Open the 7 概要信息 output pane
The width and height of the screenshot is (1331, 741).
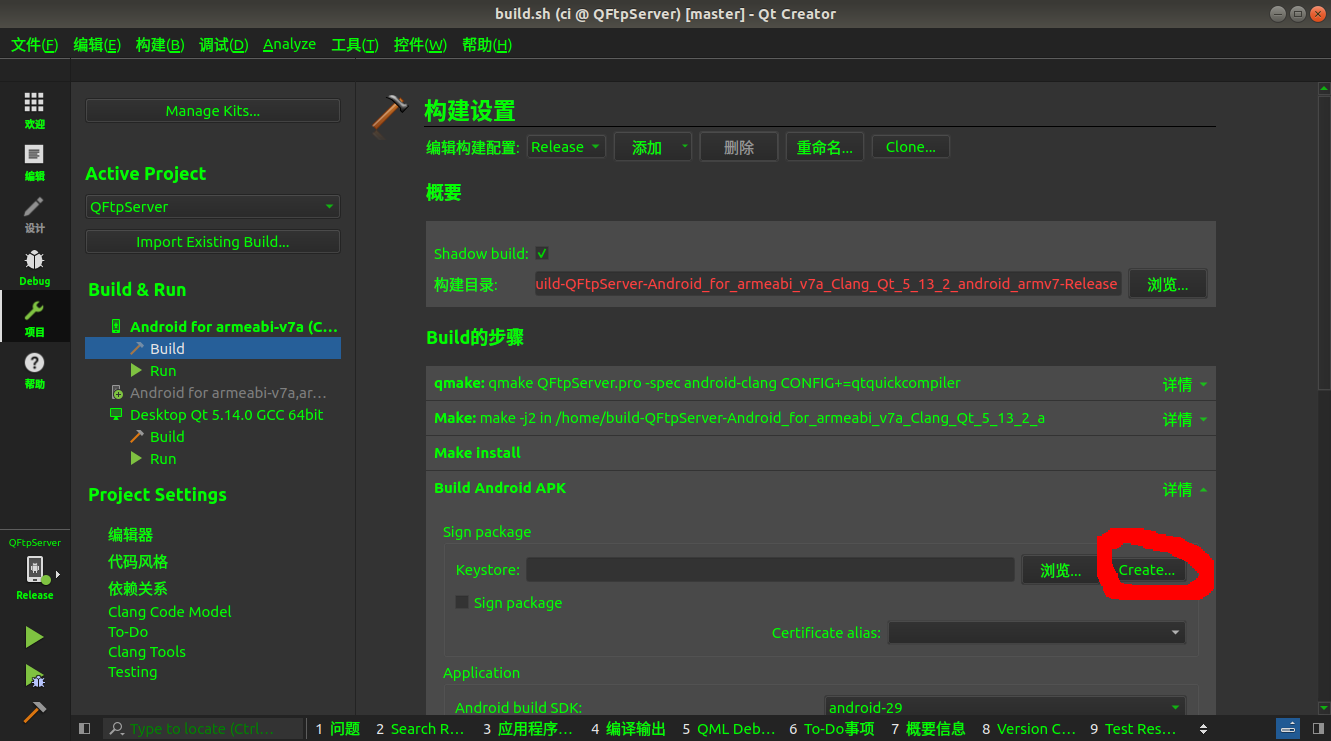(928, 729)
